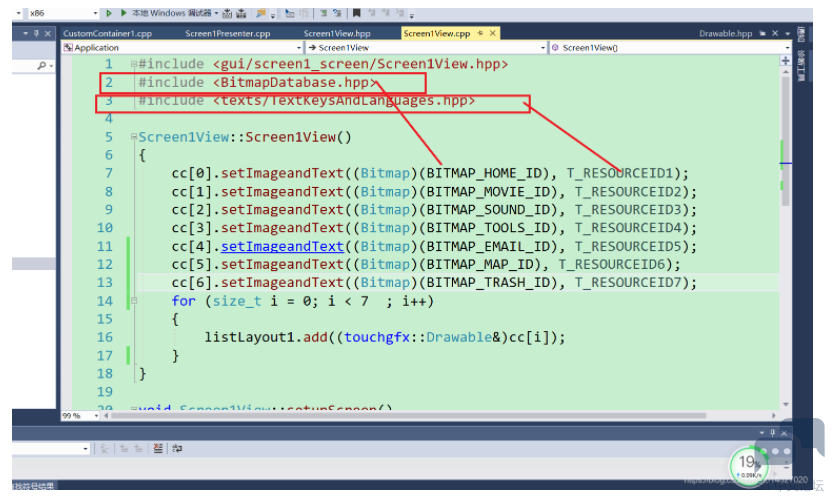Collapse the for loop at line 14
Viewport: 833px width, 501px height.
click(134, 301)
